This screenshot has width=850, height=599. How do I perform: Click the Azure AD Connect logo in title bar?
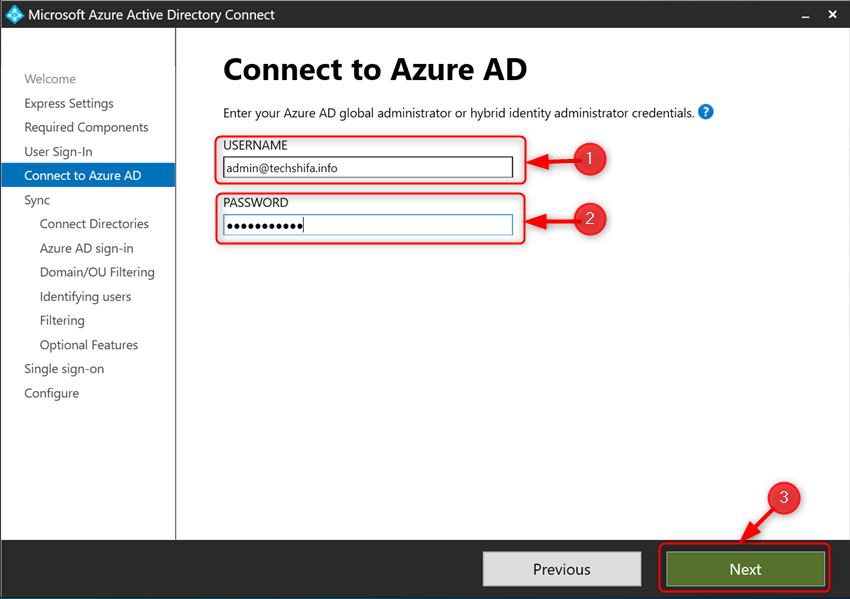click(x=14, y=14)
